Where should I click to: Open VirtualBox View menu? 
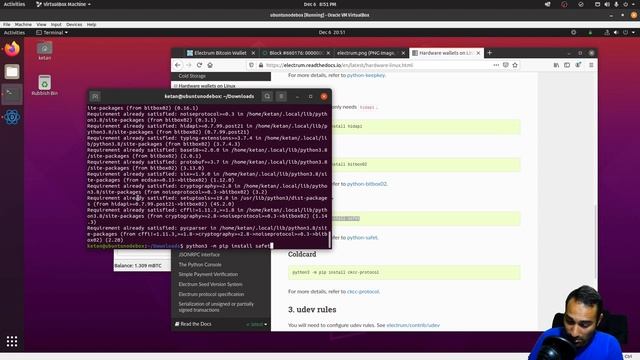(x=41, y=24)
